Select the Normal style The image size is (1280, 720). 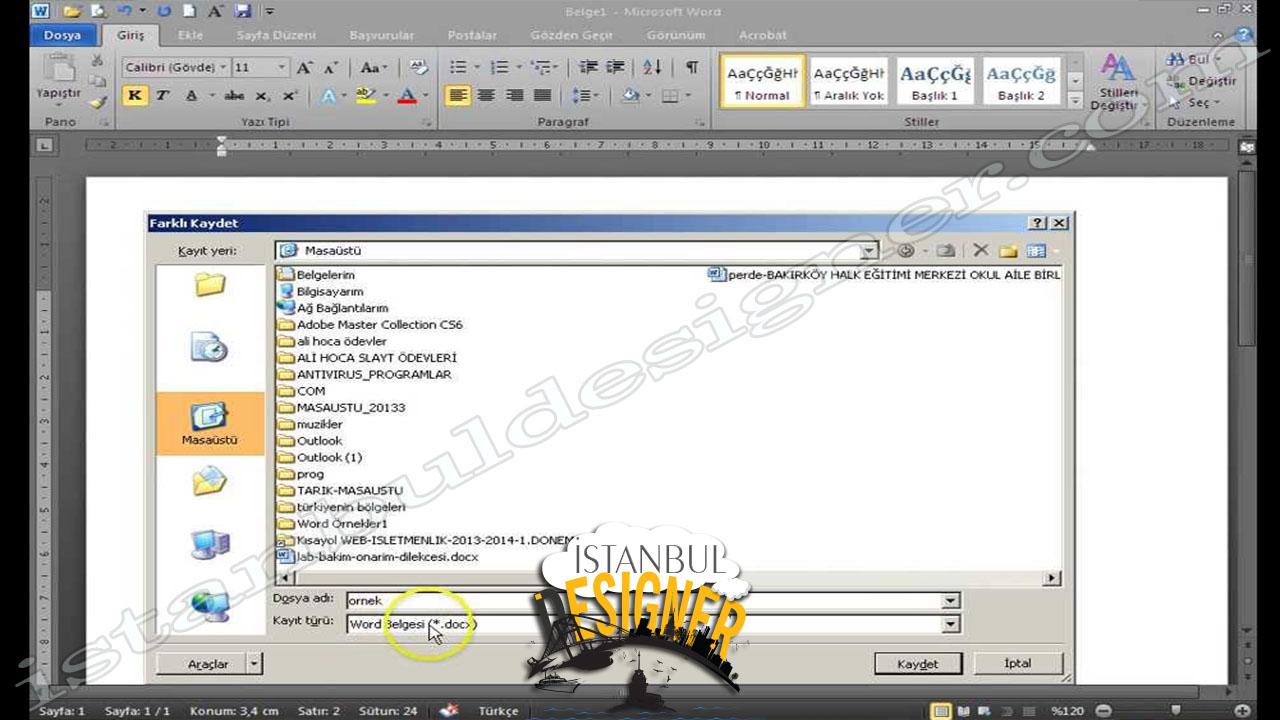[761, 82]
